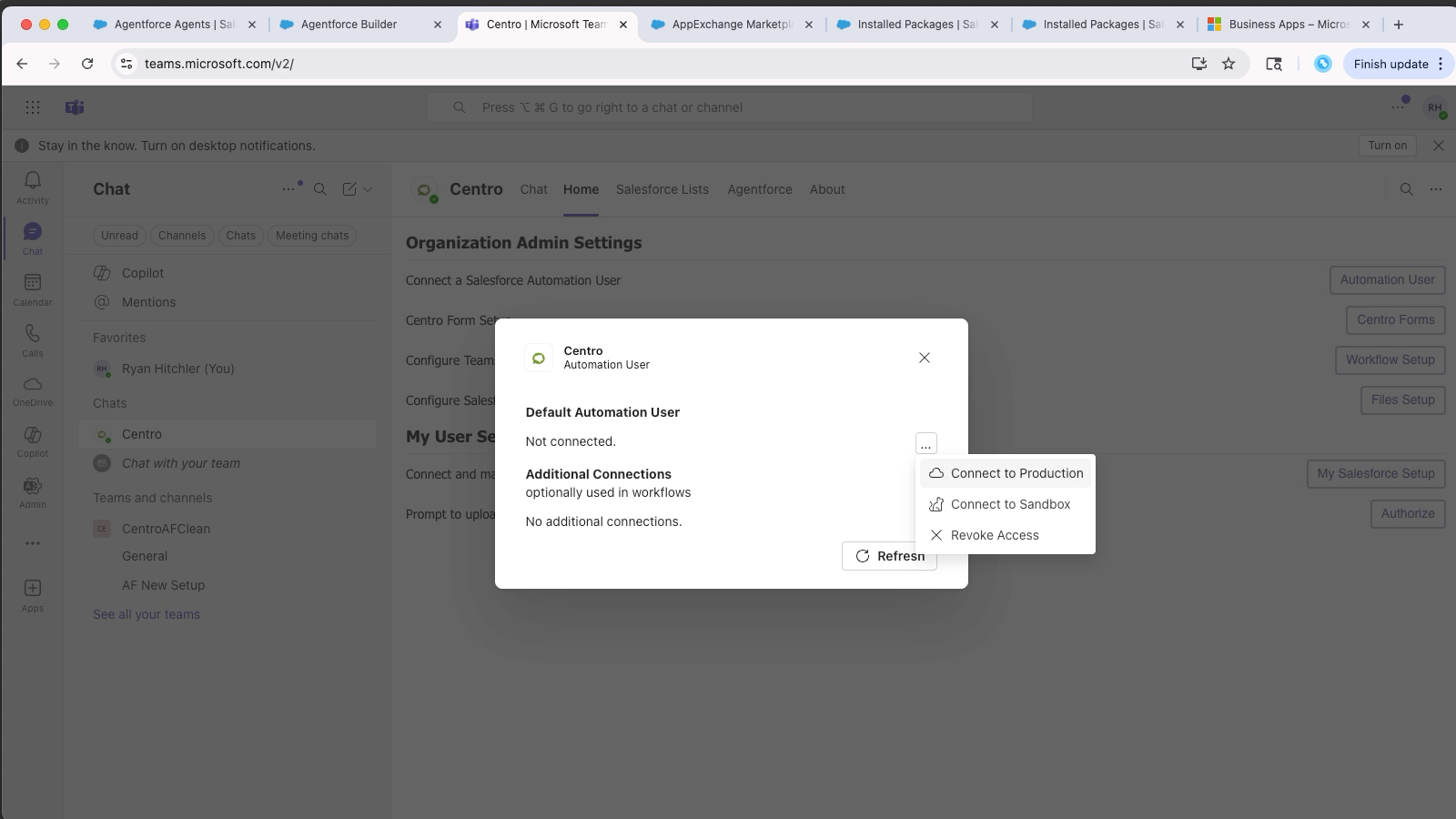This screenshot has width=1456, height=819.
Task: Choose Connect to Sandbox option
Action: [1006, 504]
